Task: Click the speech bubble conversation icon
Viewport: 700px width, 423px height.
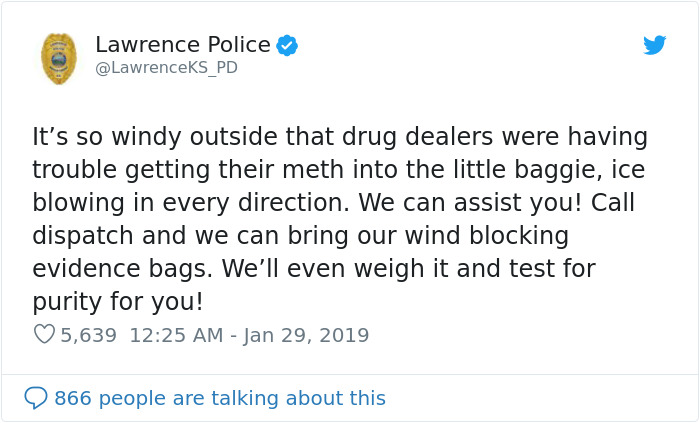Action: 36,398
